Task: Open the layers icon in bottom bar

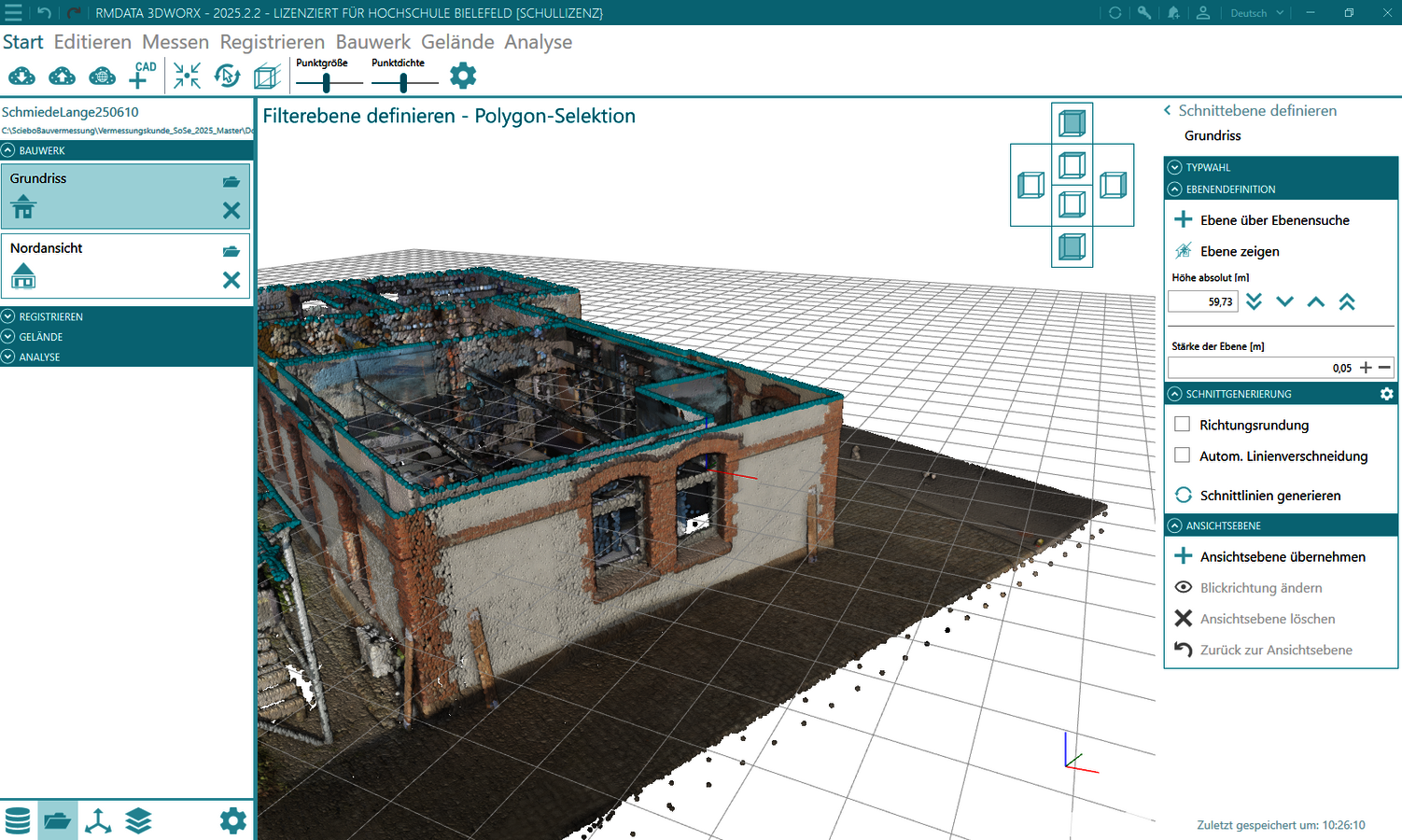Action: coord(138,820)
